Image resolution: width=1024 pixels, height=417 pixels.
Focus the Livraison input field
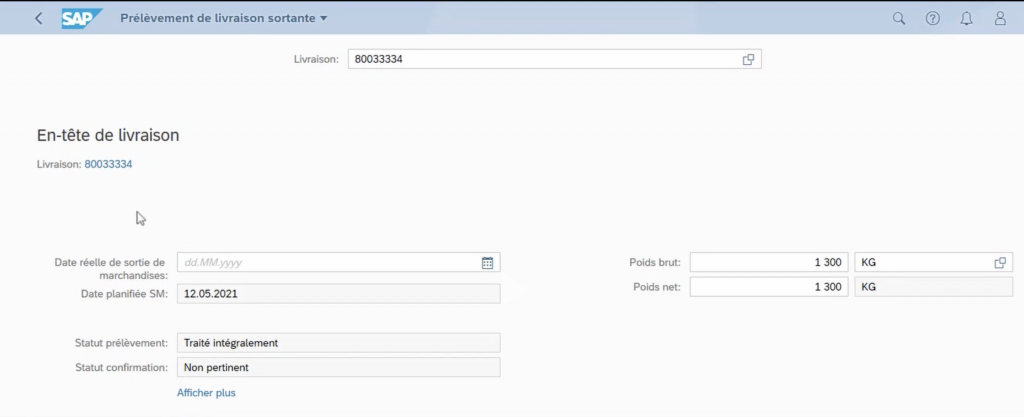coord(540,60)
